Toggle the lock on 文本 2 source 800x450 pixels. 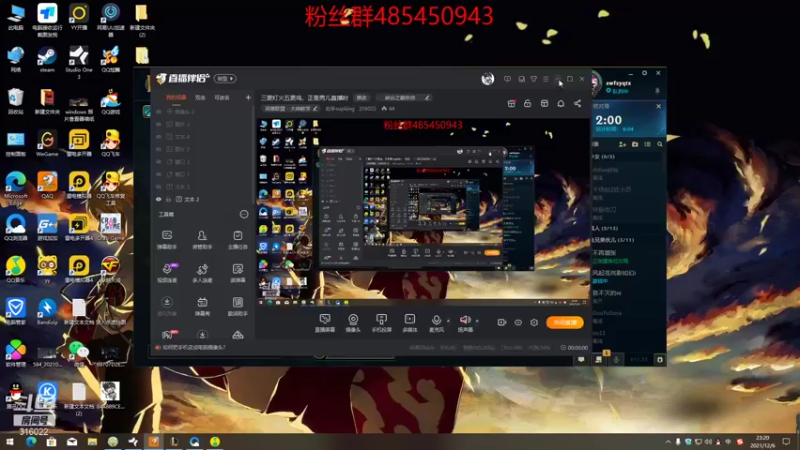point(168,199)
